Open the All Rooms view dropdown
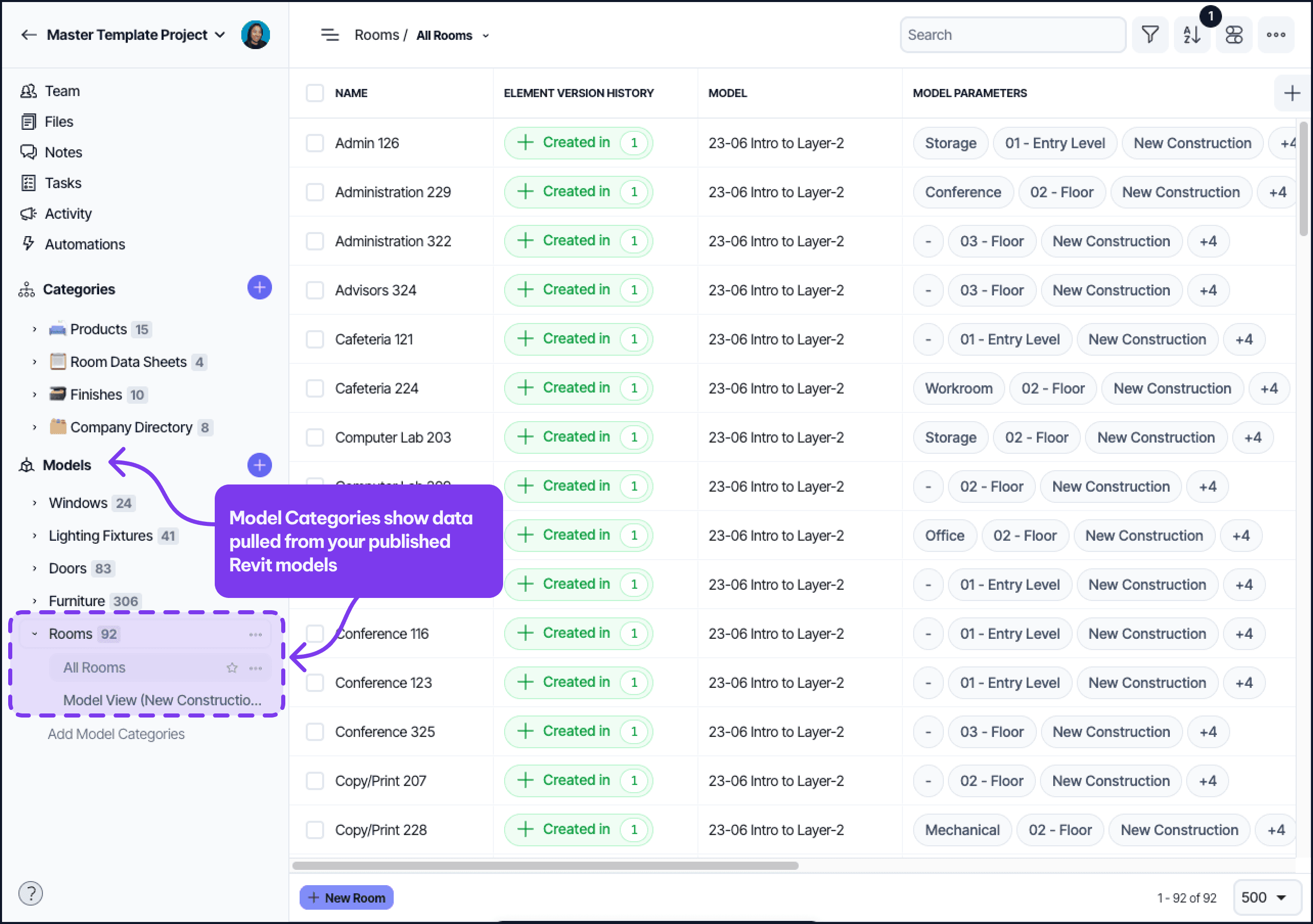This screenshot has height=924, width=1313. click(x=486, y=36)
